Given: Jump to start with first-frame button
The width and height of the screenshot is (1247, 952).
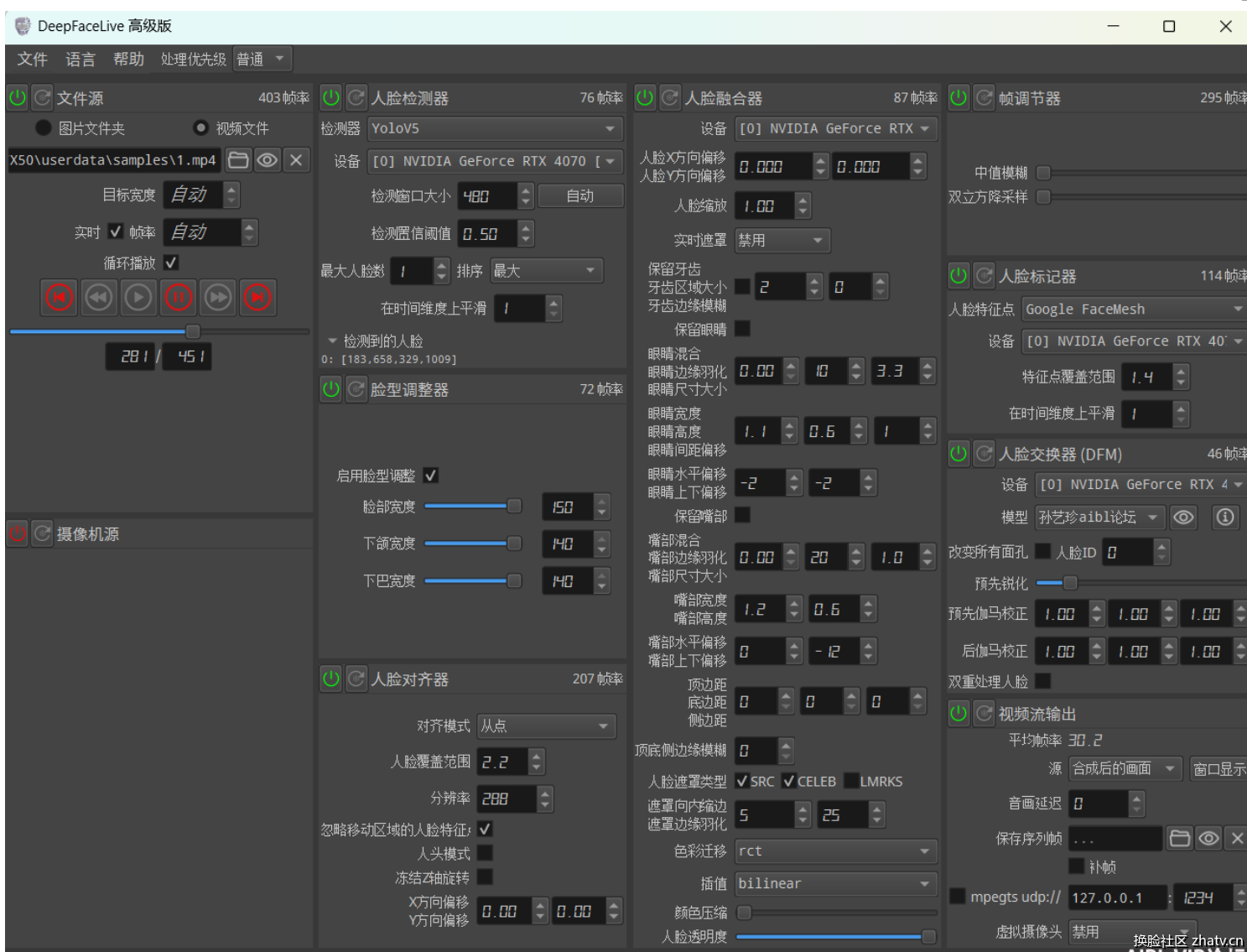Looking at the screenshot, I should pos(60,298).
